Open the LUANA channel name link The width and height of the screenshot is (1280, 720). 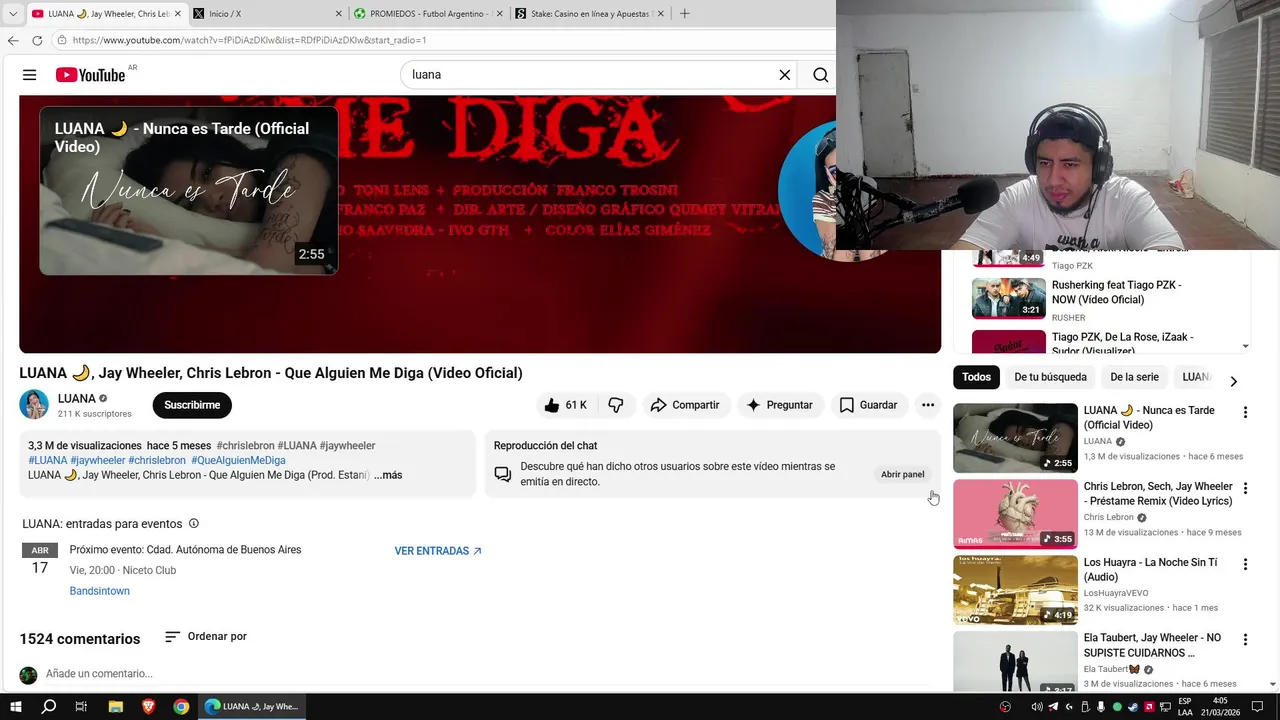(x=77, y=398)
